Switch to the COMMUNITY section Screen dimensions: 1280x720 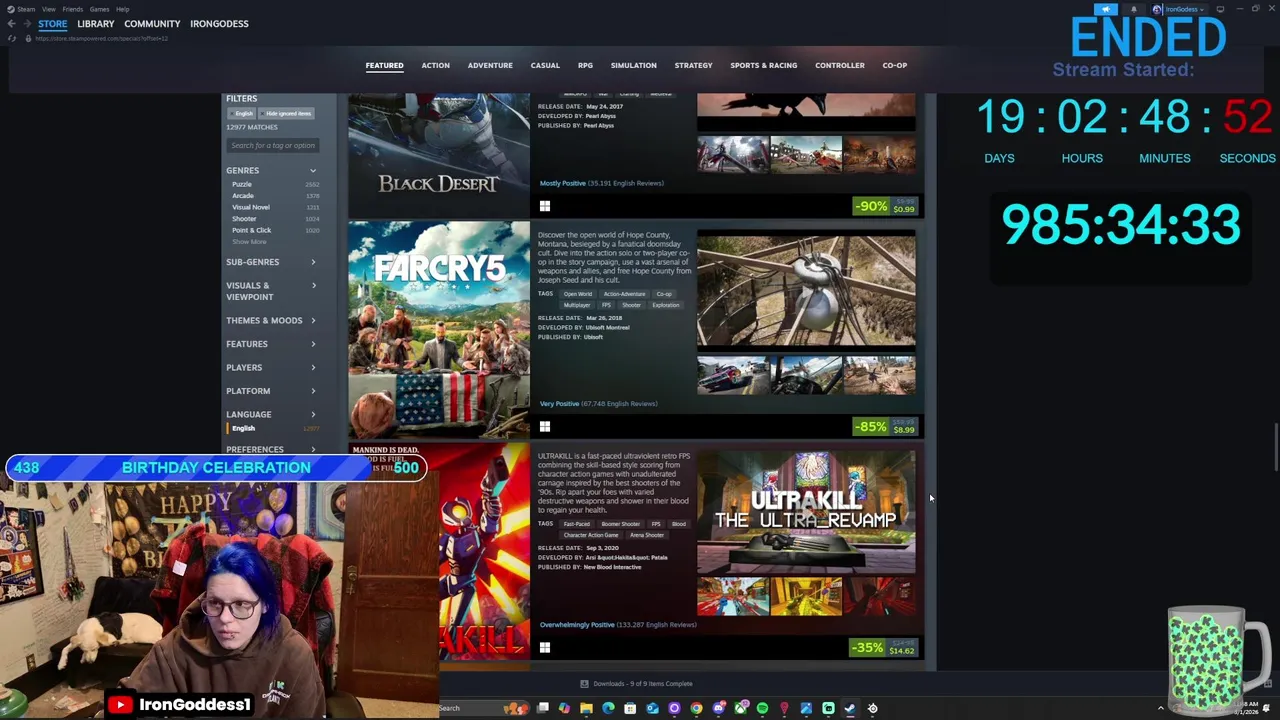tap(152, 24)
